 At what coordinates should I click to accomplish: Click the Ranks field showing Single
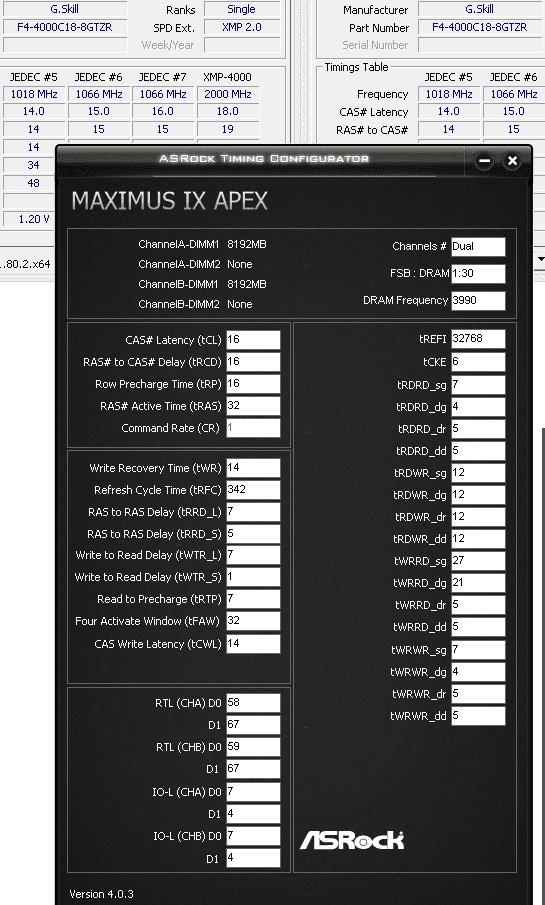(x=242, y=9)
